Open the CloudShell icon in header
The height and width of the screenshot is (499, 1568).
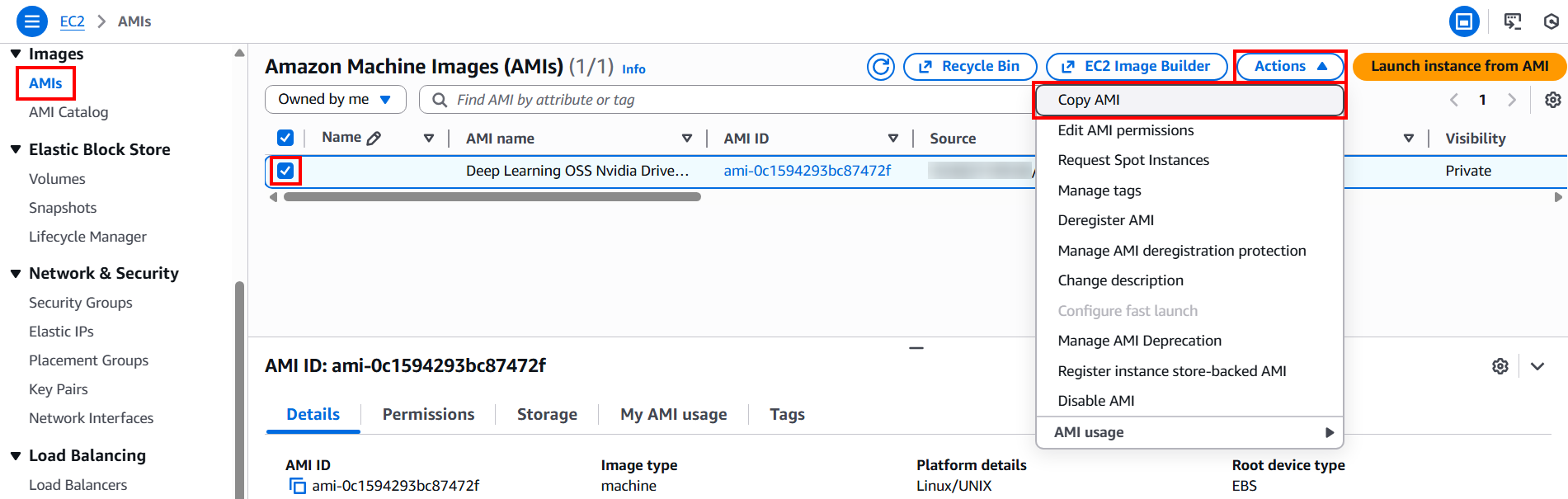point(1512,21)
